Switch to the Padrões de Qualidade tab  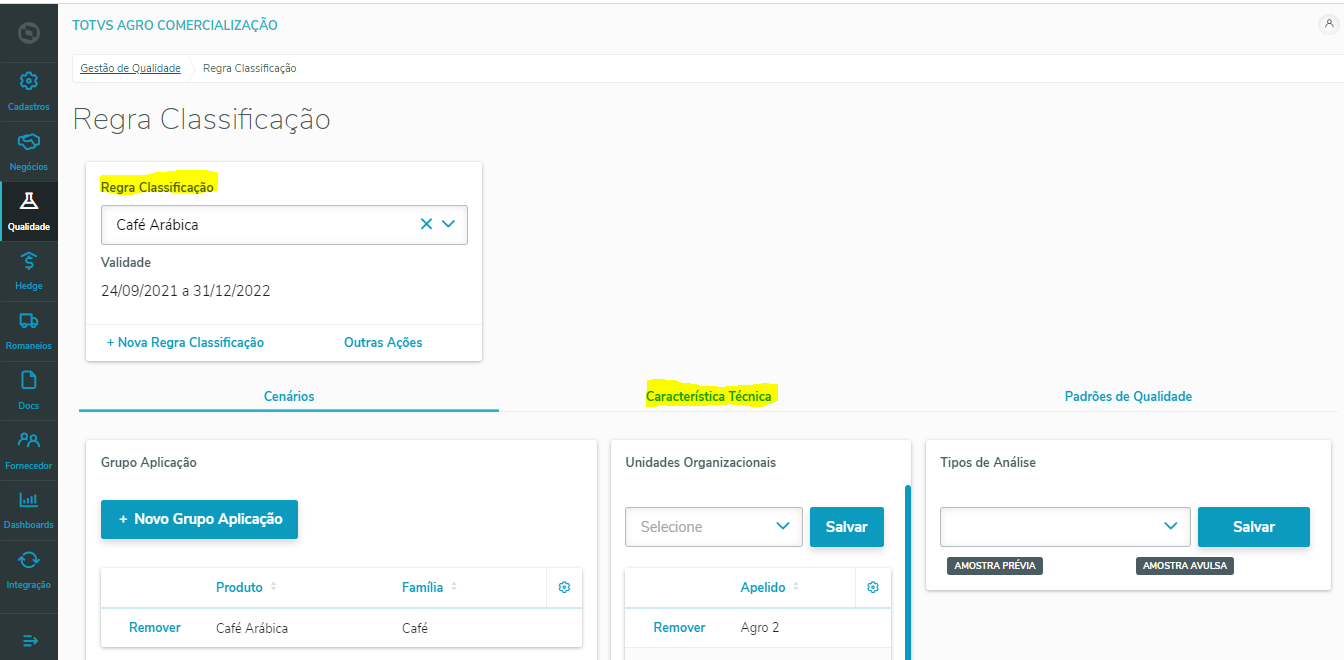1128,396
